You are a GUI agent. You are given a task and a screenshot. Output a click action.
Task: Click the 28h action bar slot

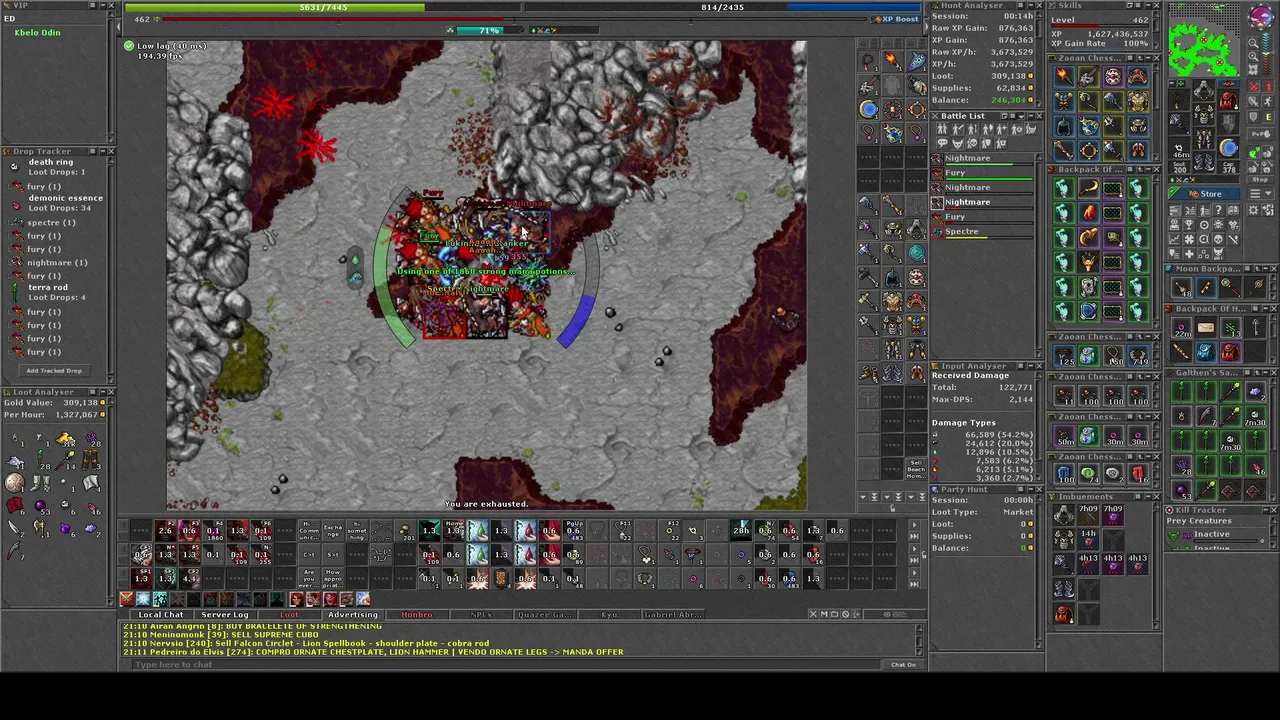pyautogui.click(x=741, y=530)
